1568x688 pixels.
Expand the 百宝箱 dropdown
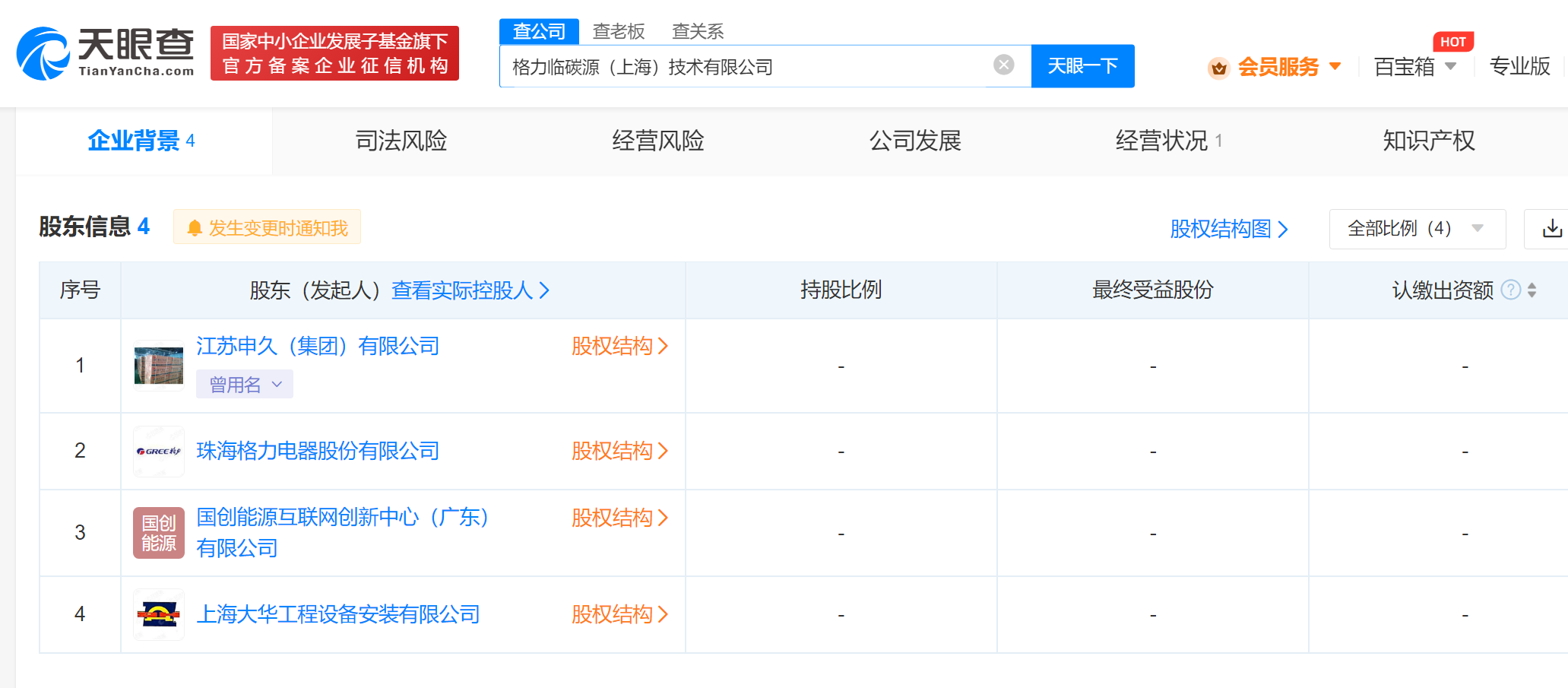[x=1414, y=67]
